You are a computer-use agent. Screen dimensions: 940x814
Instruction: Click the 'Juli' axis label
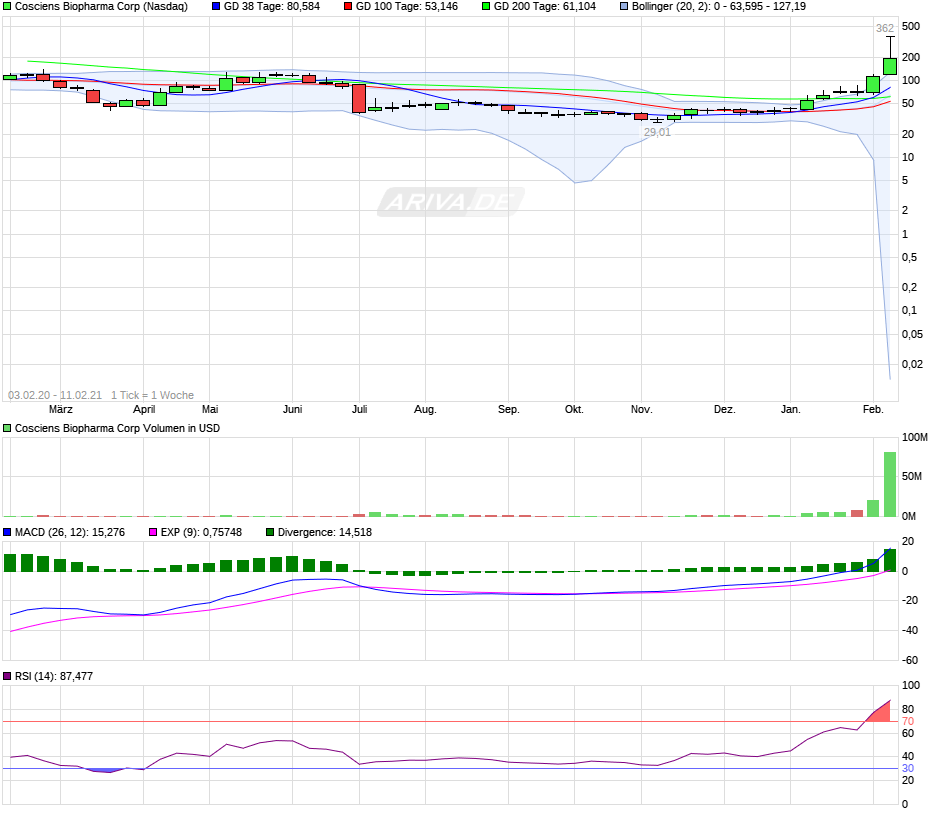click(x=360, y=409)
